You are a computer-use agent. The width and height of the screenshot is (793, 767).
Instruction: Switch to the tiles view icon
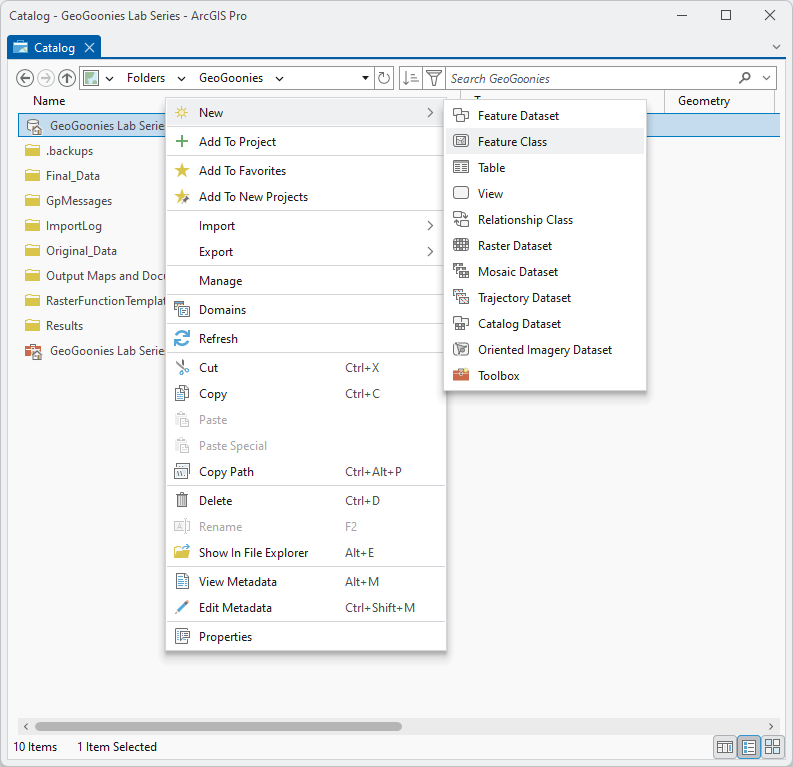773,747
